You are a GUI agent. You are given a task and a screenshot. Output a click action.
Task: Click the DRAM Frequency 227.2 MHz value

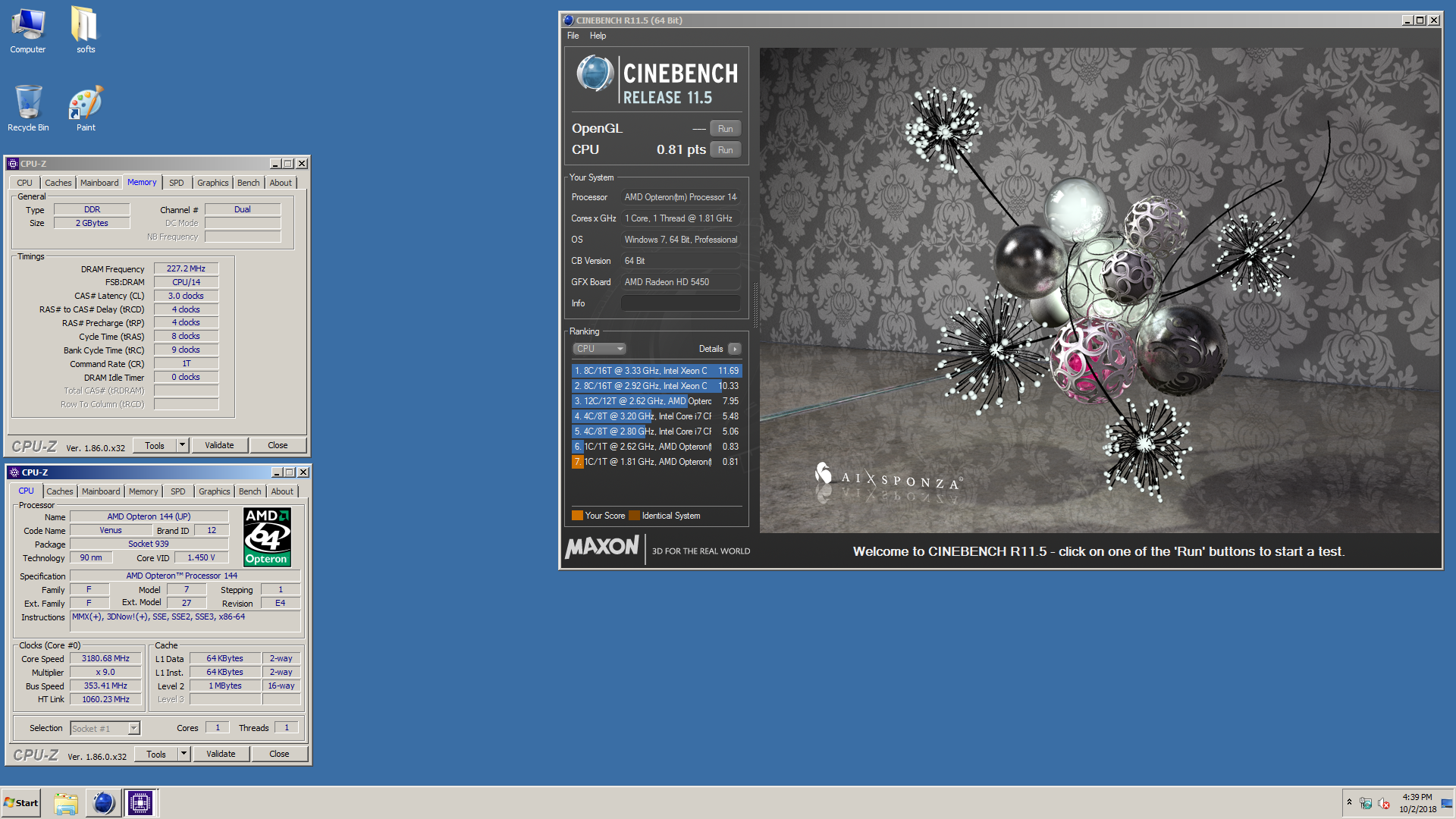tap(186, 268)
